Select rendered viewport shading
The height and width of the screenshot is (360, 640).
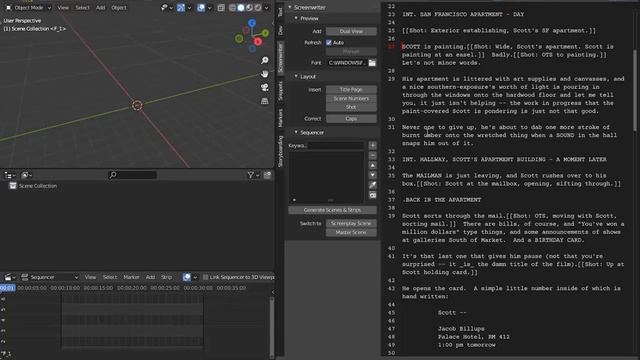258,7
